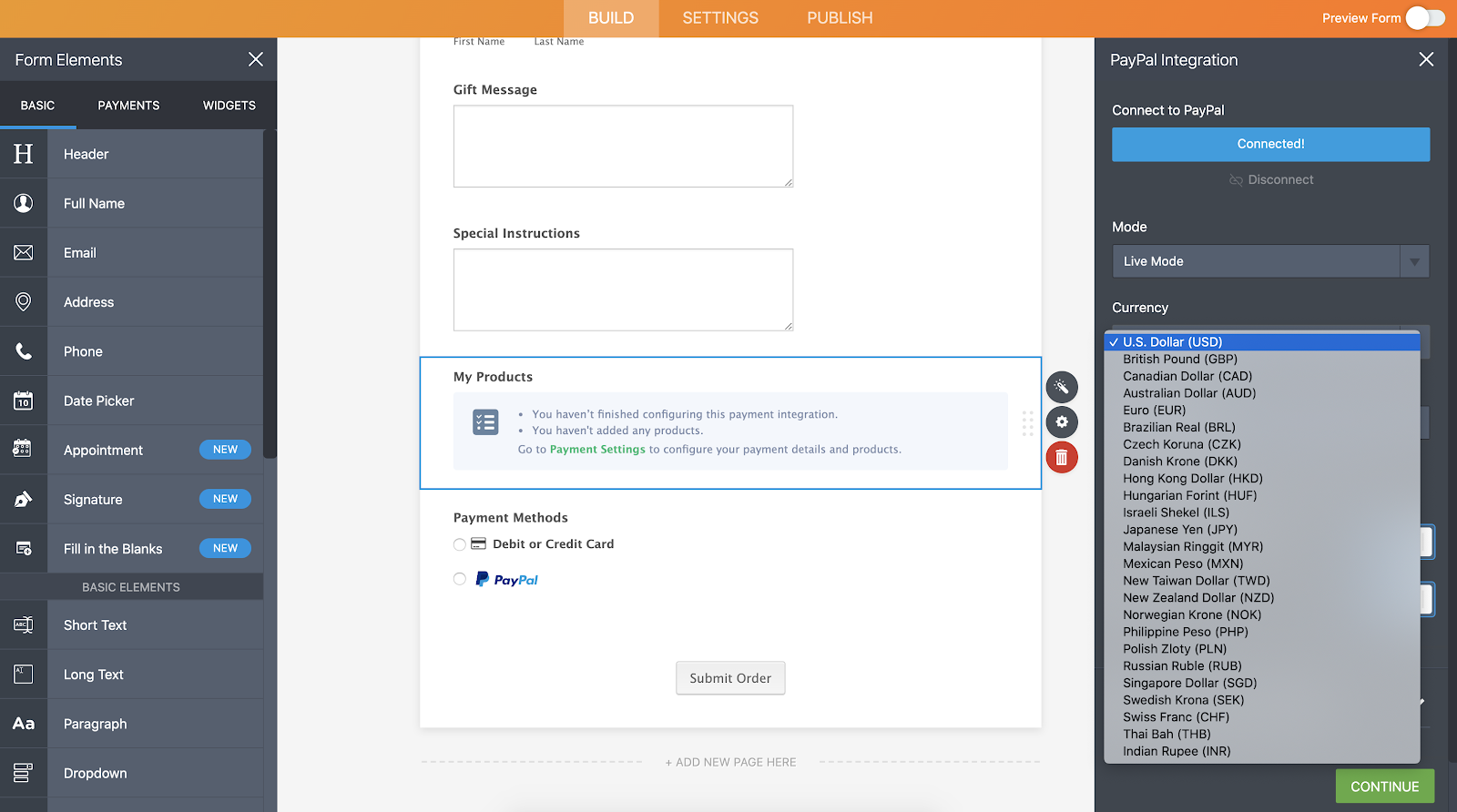
Task: Click the product list icon in My Products
Action: 485,422
